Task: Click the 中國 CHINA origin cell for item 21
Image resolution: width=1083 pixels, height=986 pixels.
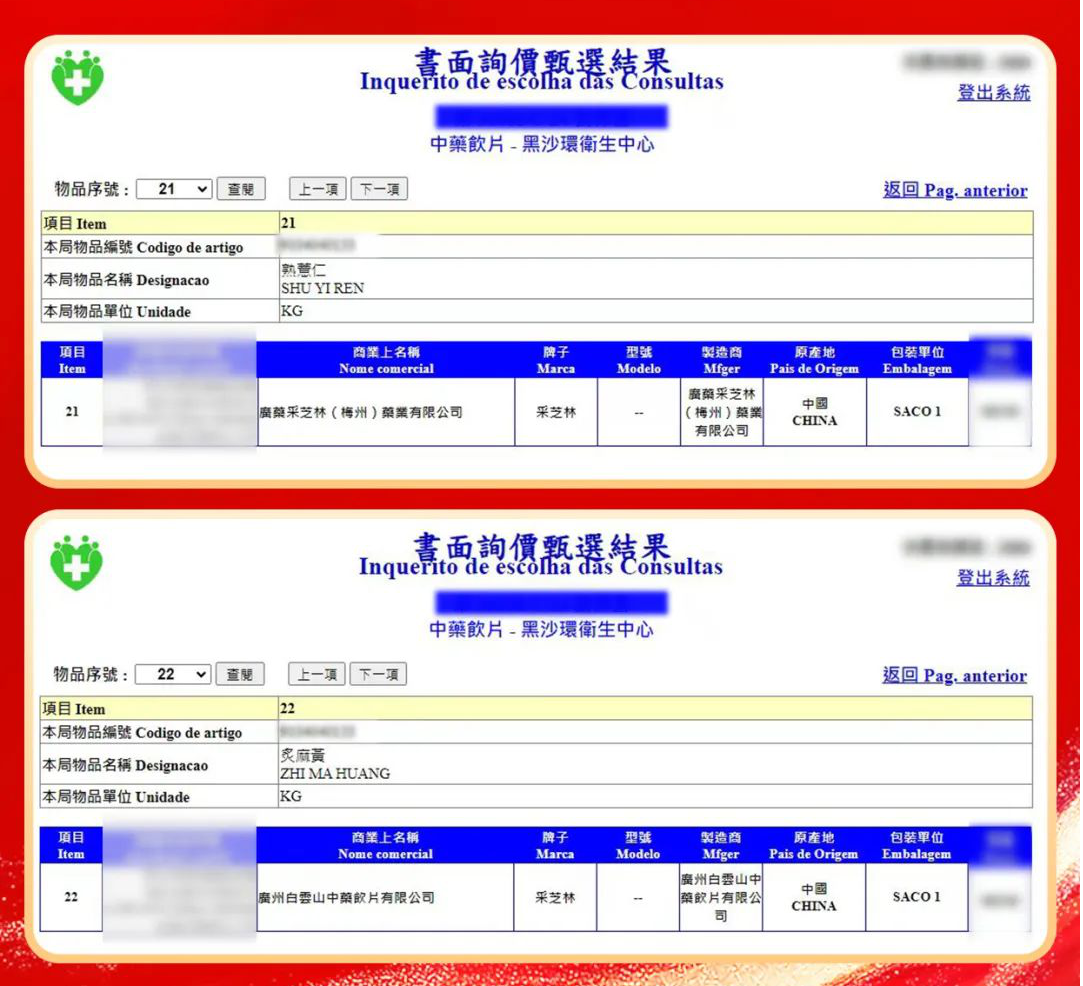Action: coord(814,412)
